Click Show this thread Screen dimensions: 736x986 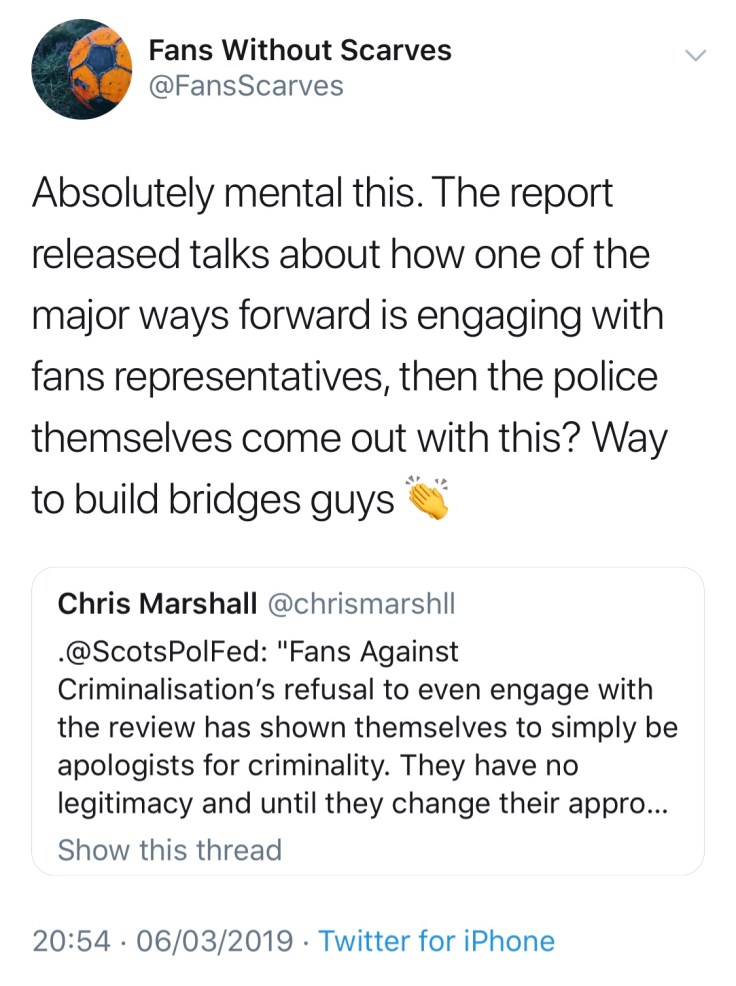point(170,850)
